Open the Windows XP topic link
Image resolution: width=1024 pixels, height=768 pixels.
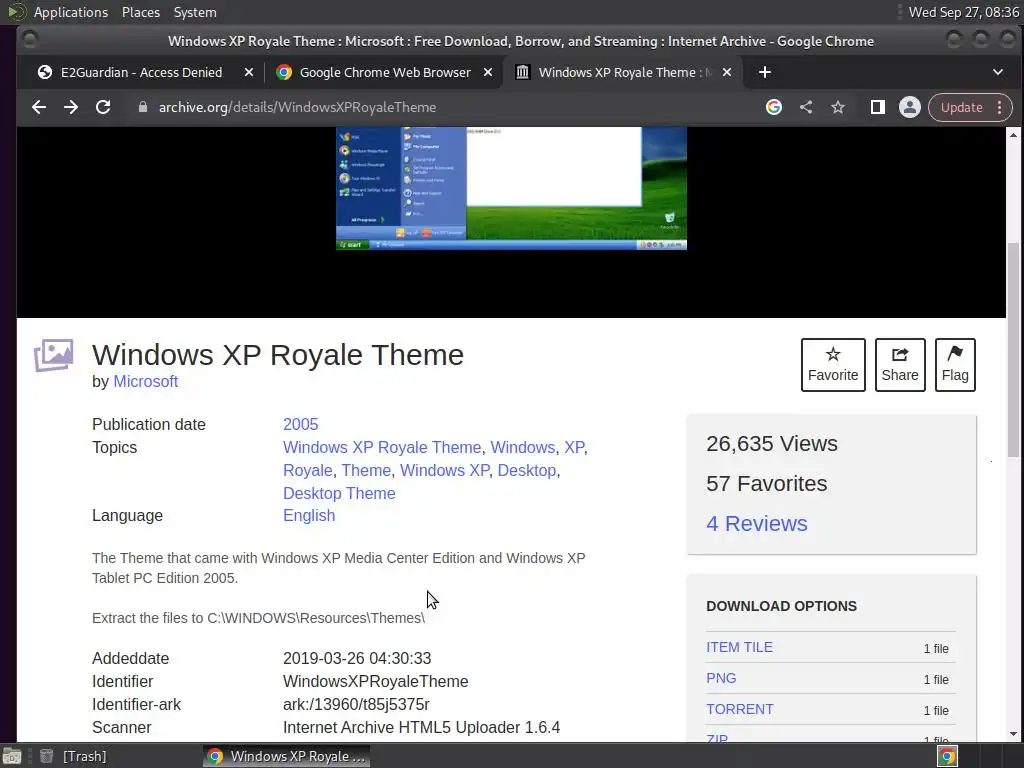(444, 470)
